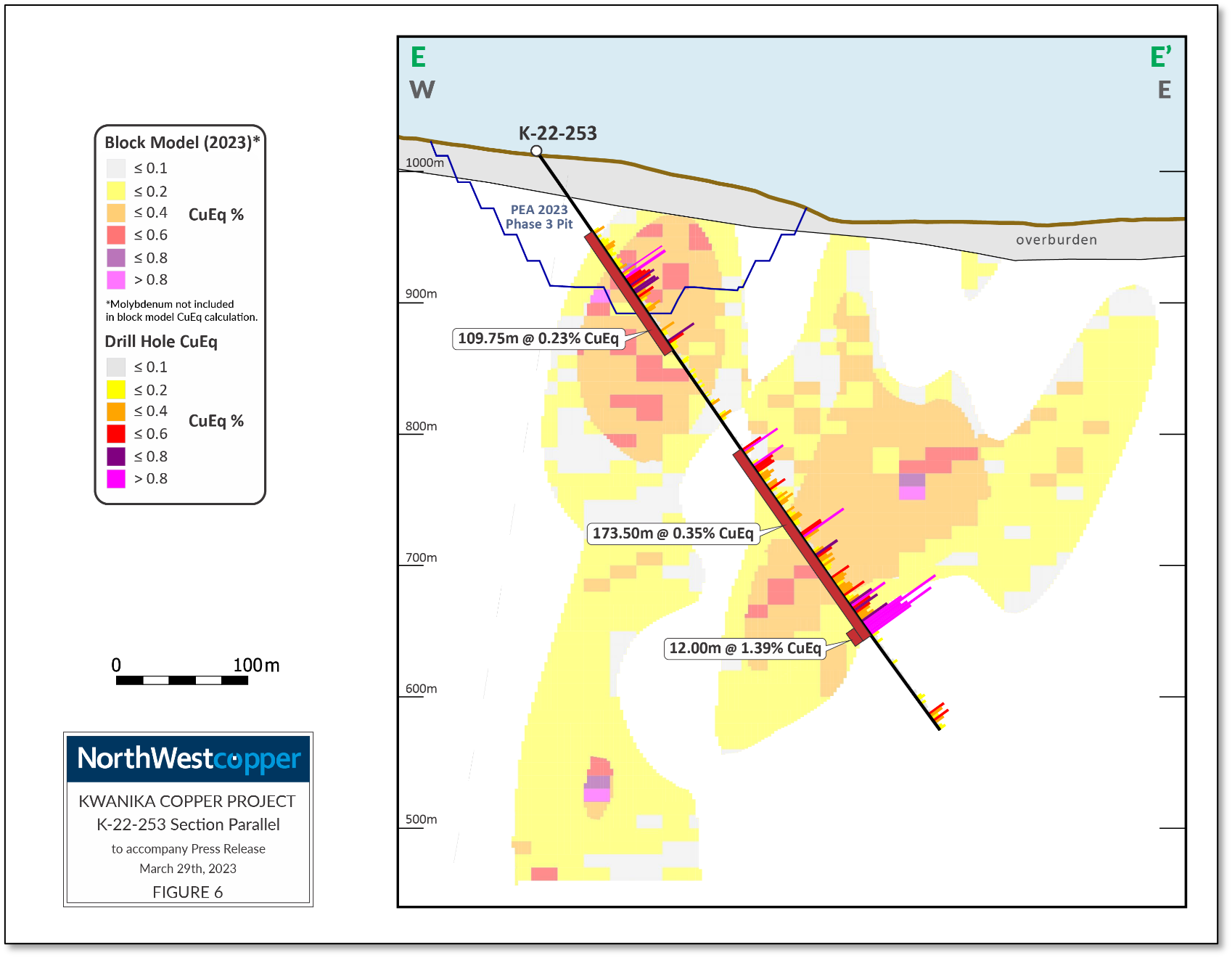Viewport: 1232px width, 958px height.
Task: Click the PEA 2023 Phase 3 Pit label
Action: point(539,217)
